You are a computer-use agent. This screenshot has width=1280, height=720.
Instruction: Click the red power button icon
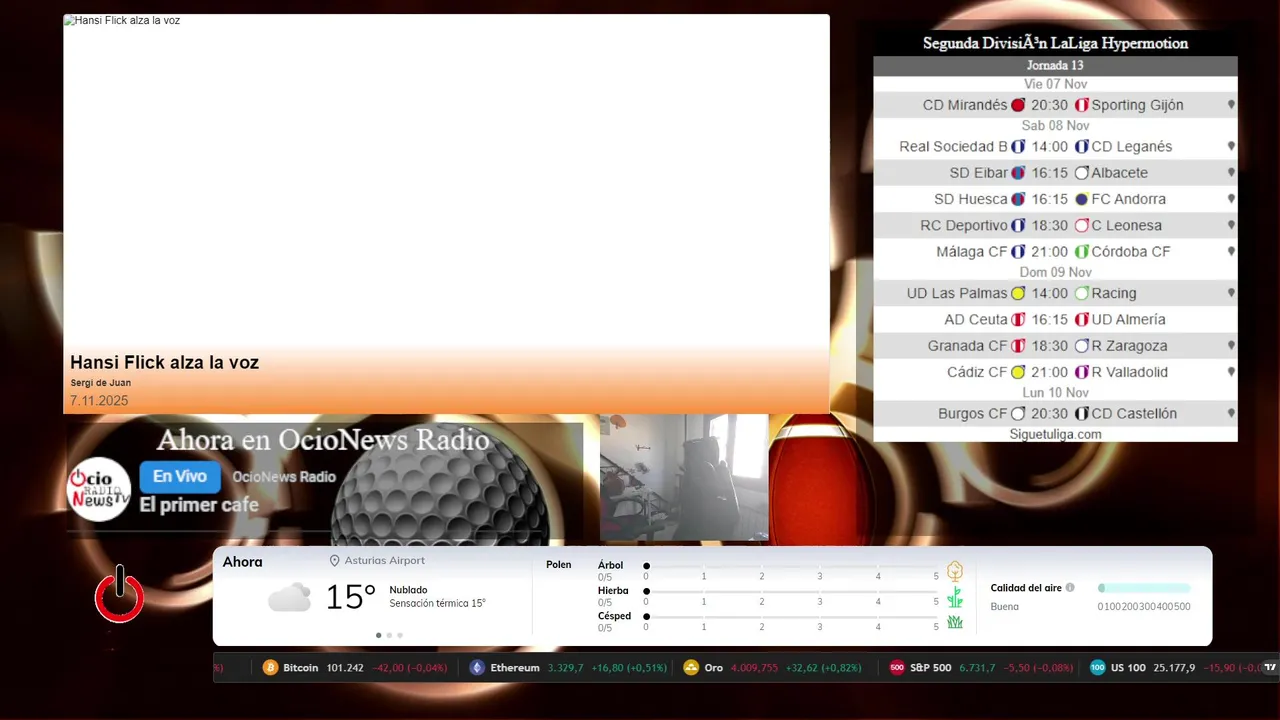click(119, 595)
